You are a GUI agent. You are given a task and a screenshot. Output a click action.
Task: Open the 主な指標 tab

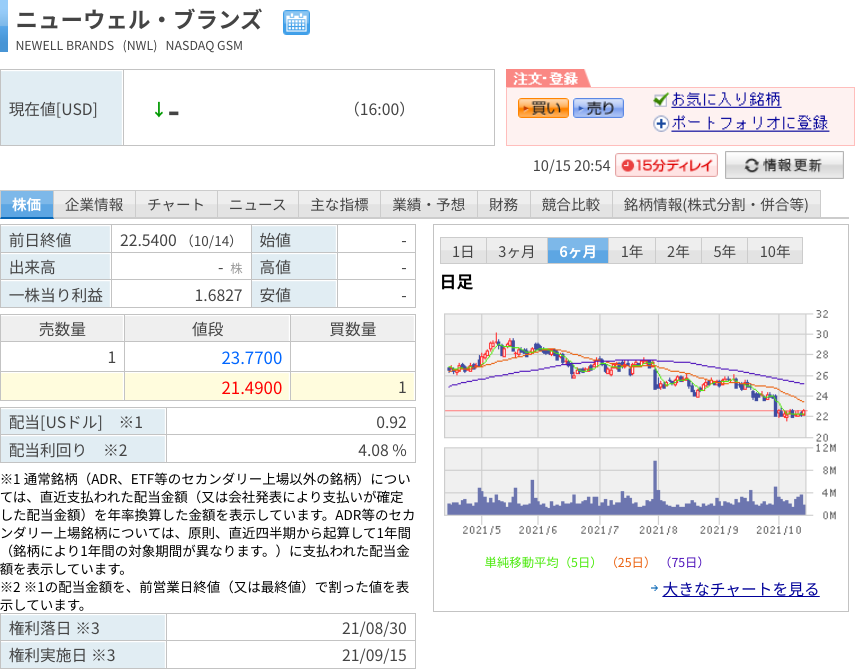tap(339, 204)
